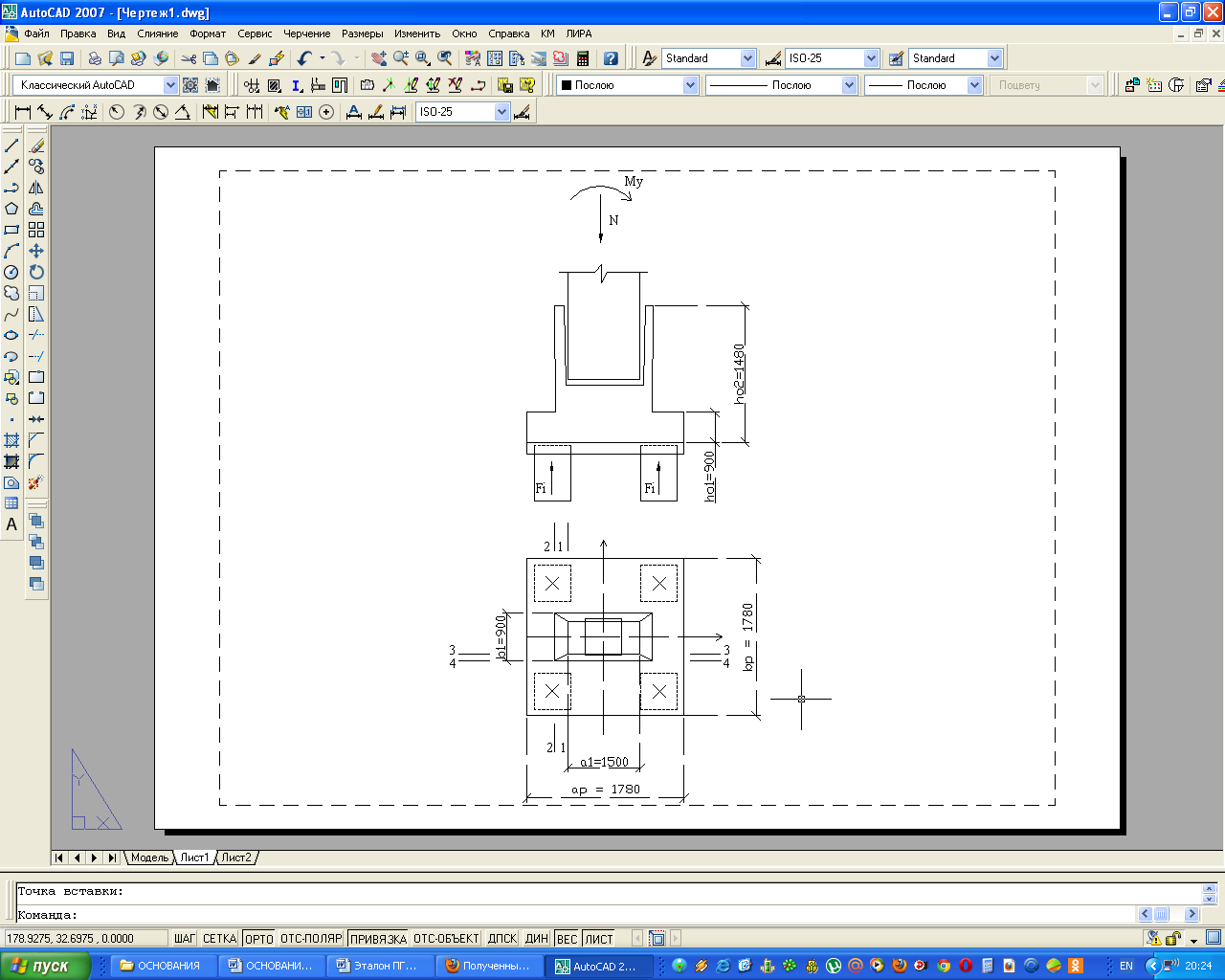Click the Save floppy disk icon
Viewport: 1225px width, 980px height.
[67, 58]
